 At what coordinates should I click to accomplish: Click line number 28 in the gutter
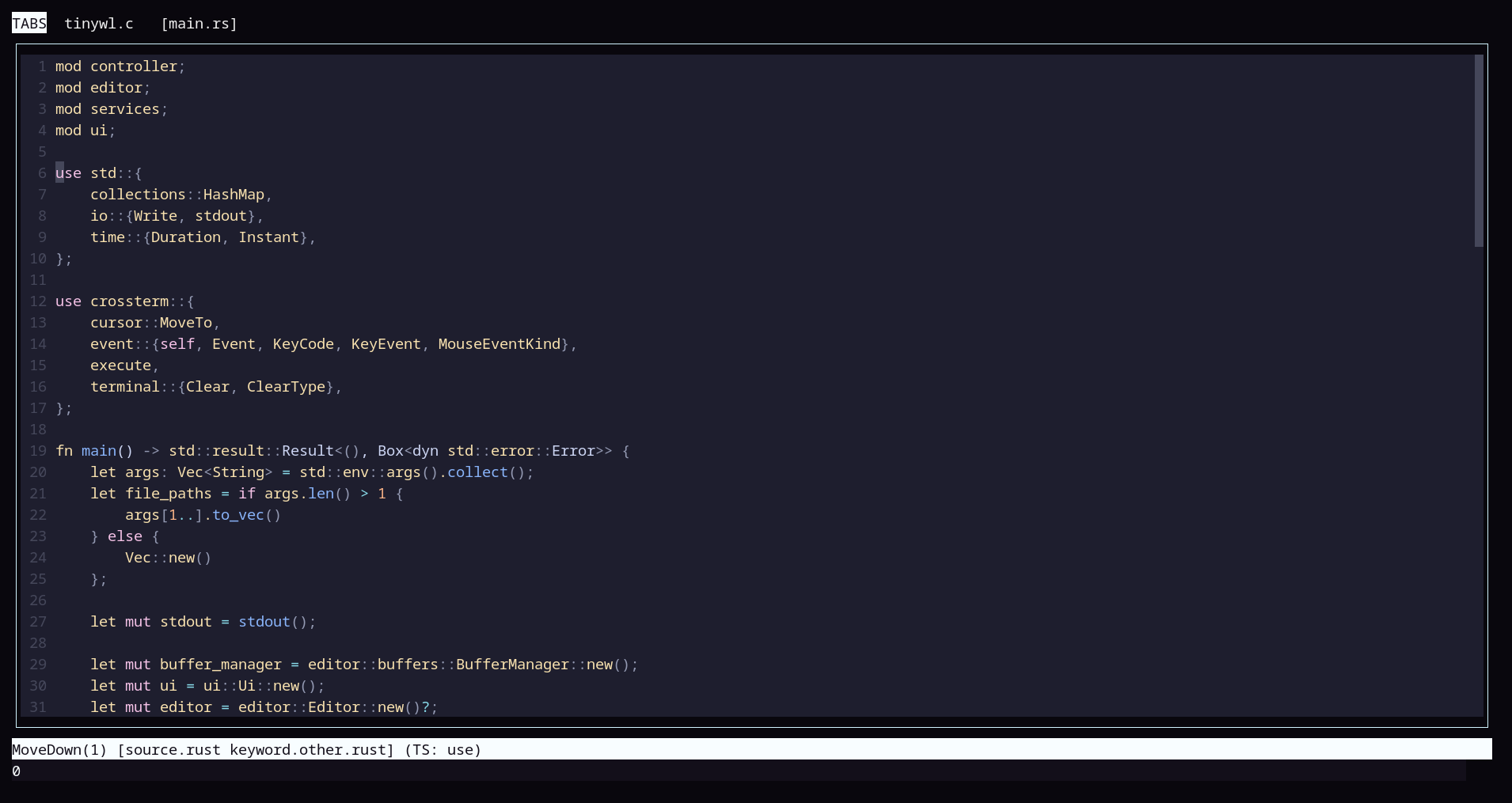coord(38,643)
